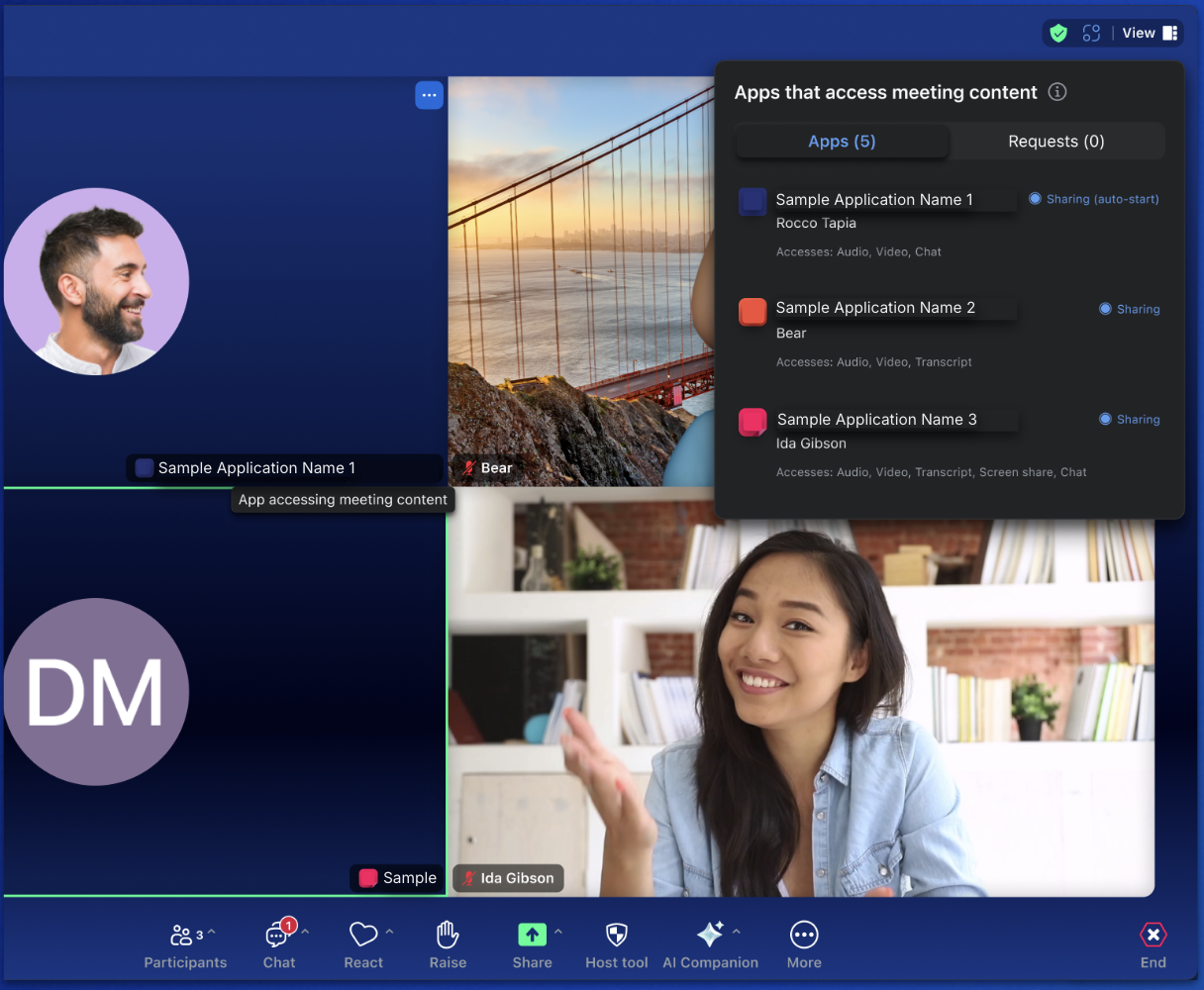
Task: Click the Sample app label on DM tile
Action: coord(398,878)
